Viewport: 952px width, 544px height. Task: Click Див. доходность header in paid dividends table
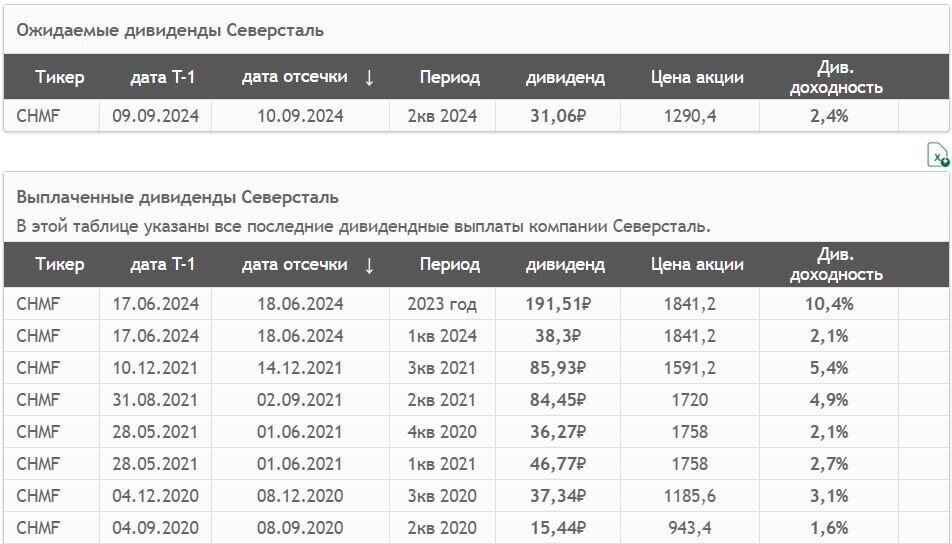coord(835,264)
